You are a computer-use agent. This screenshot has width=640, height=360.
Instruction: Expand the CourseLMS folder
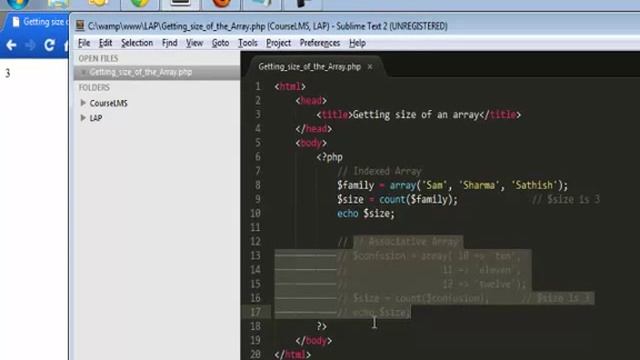83,103
